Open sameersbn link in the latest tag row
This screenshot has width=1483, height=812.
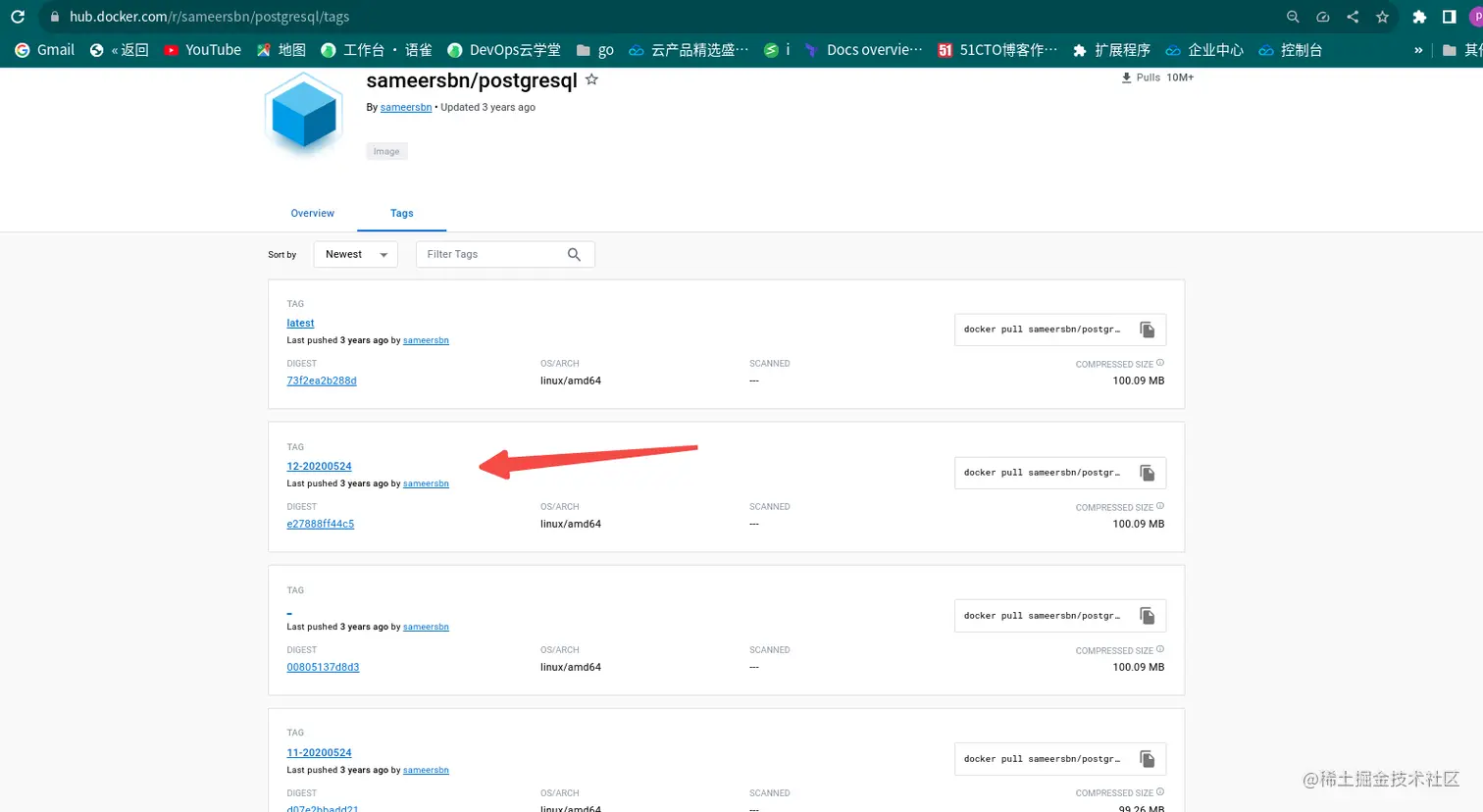tap(426, 340)
